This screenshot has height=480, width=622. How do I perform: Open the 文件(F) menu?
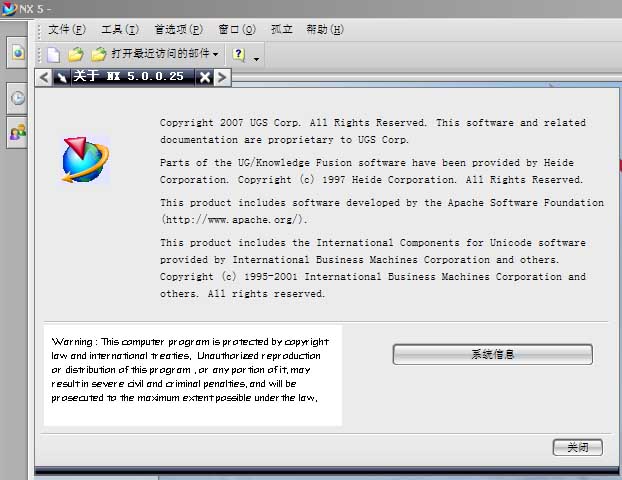click(67, 30)
